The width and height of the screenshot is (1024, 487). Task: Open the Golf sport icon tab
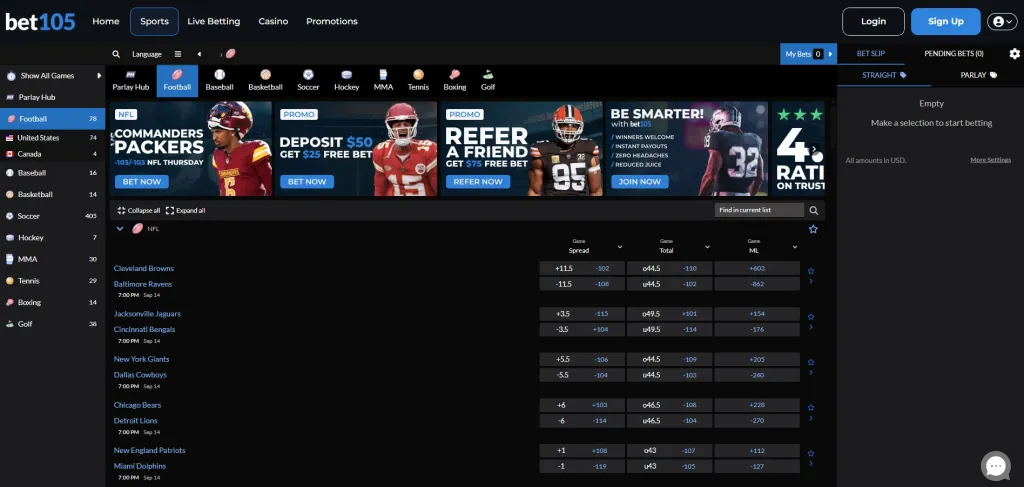click(488, 81)
